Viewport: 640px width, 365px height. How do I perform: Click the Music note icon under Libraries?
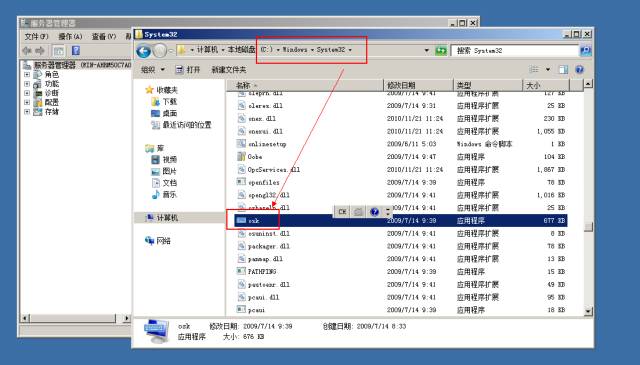coord(156,194)
